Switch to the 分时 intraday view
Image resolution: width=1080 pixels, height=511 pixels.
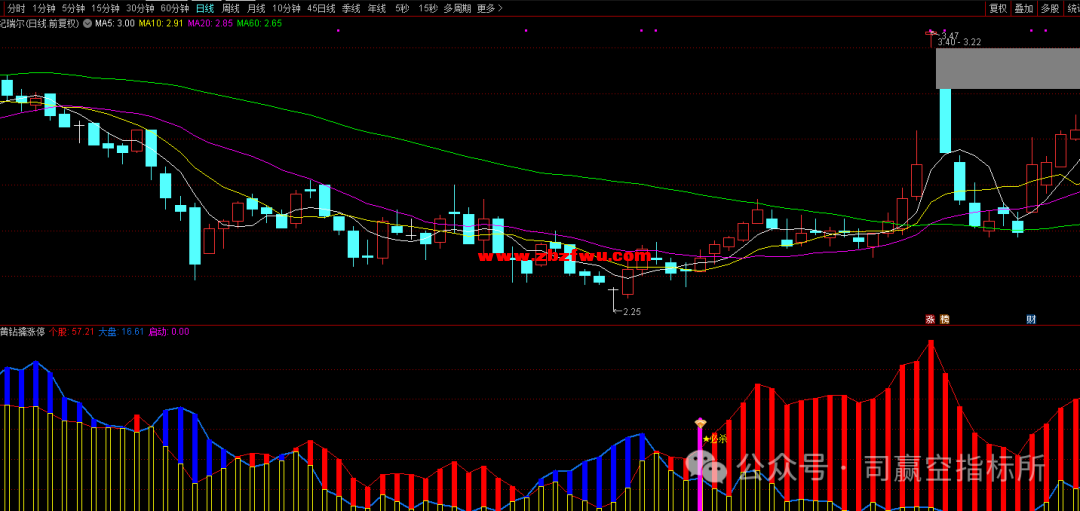point(16,9)
